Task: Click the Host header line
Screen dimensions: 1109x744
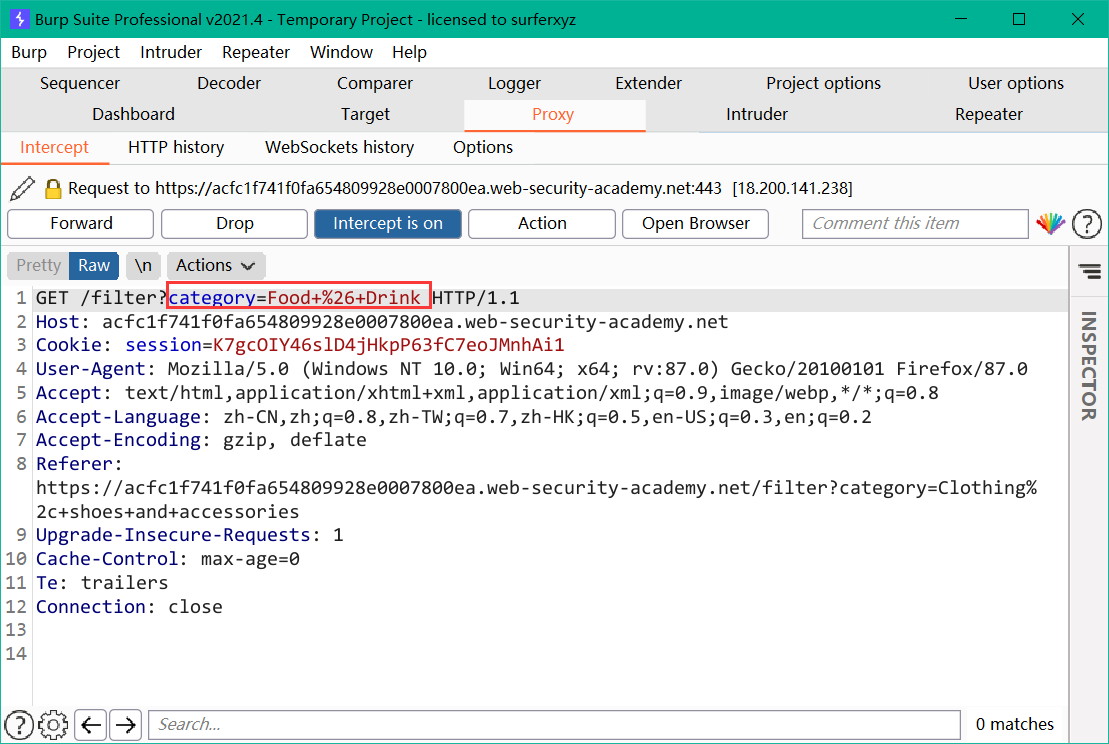Action: click(382, 322)
